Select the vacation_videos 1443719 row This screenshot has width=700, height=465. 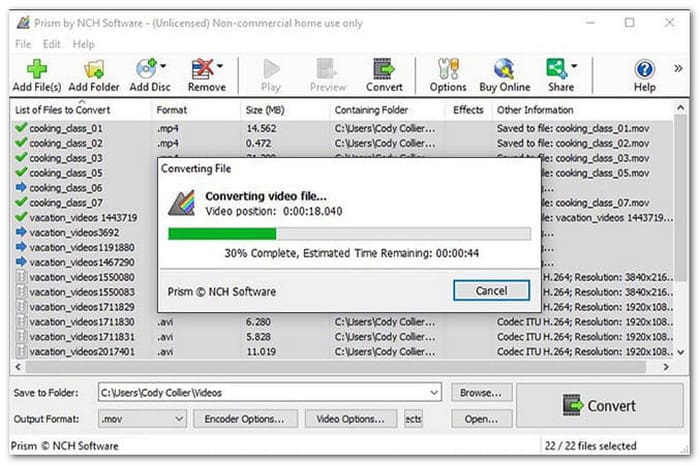coord(83,218)
